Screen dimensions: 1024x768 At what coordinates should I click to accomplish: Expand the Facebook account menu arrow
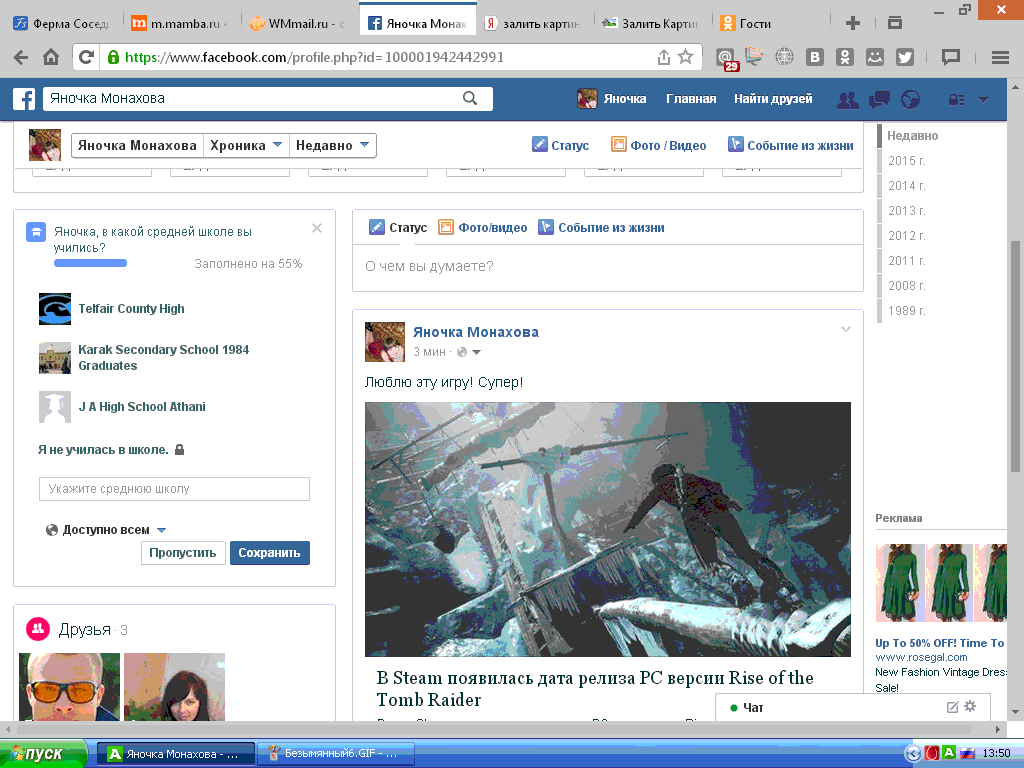pyautogui.click(x=983, y=99)
